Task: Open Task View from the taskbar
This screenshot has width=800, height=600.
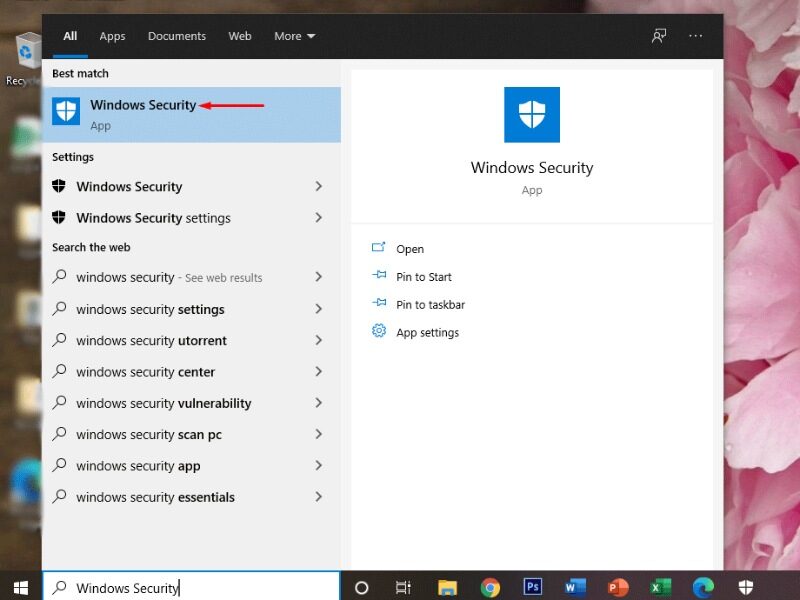Action: [403, 587]
